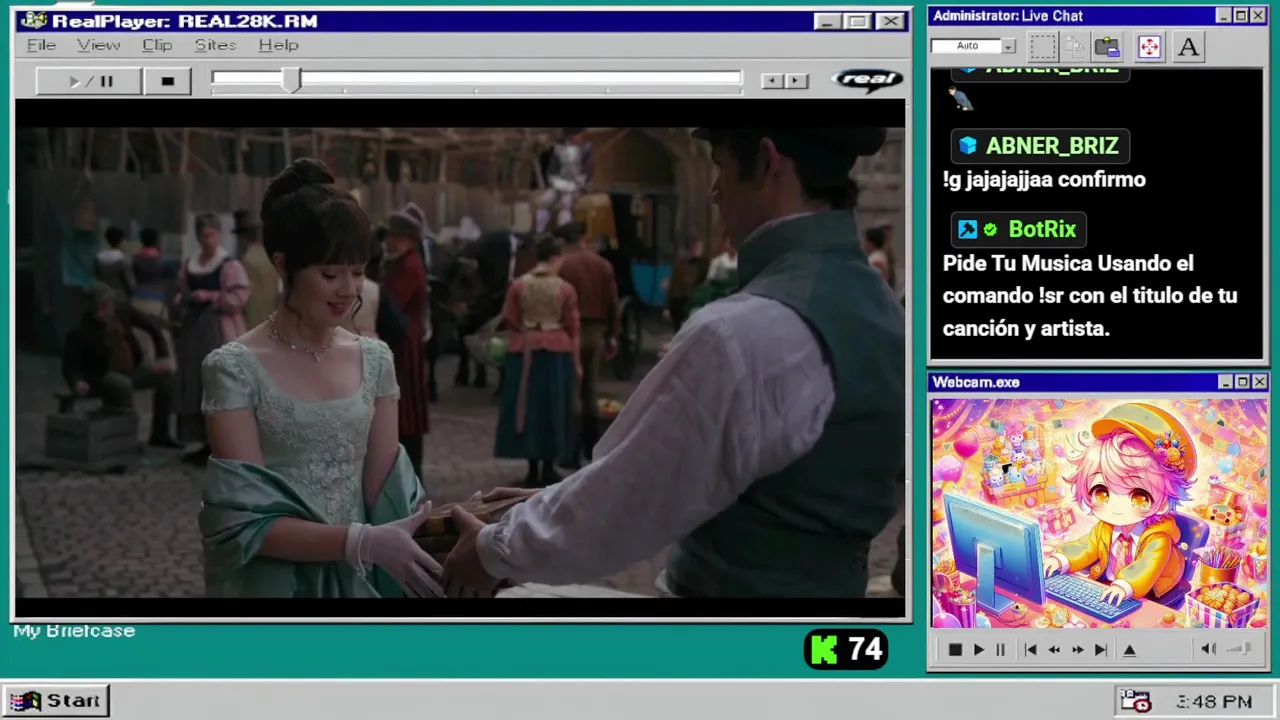
Task: Click the Play/Pause button in RealPlayer
Action: [89, 82]
